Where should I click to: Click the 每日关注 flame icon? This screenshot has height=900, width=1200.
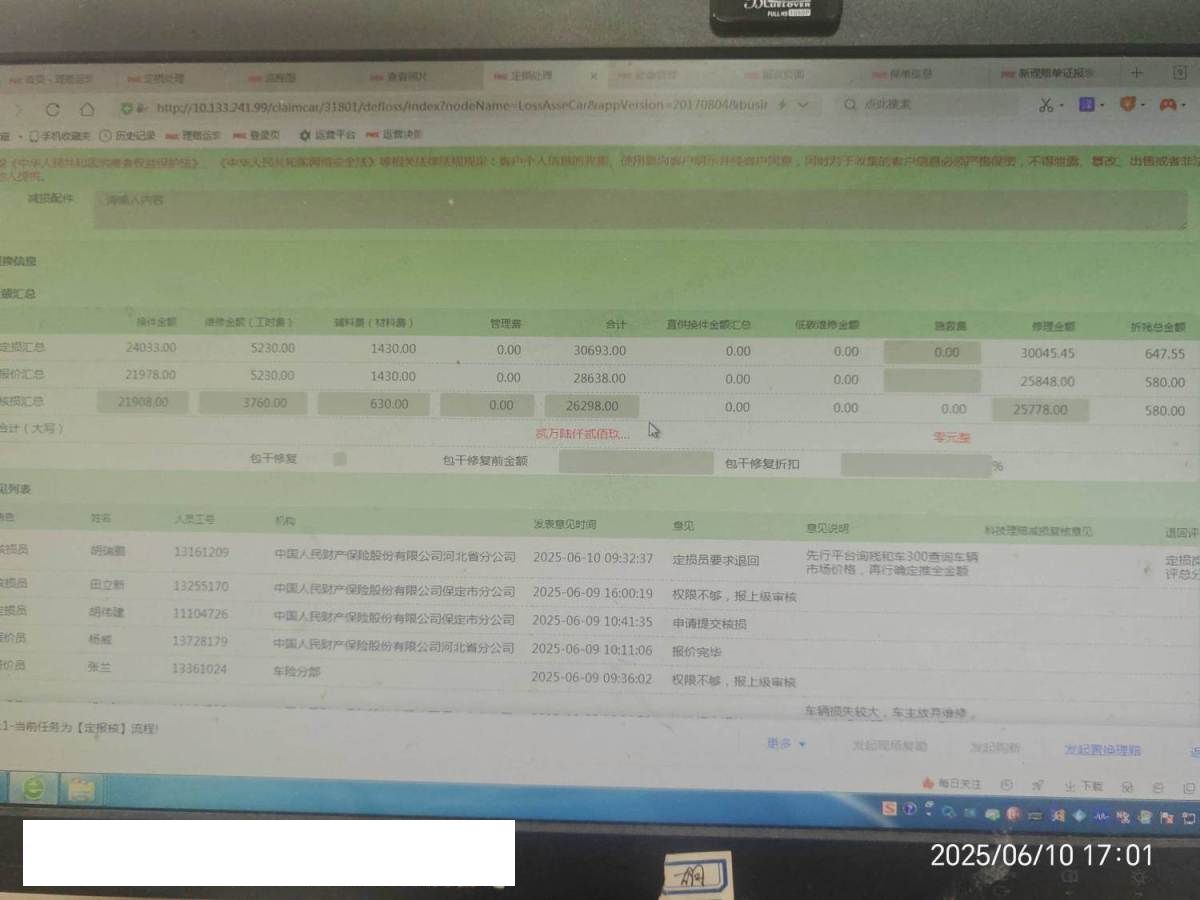(x=928, y=783)
